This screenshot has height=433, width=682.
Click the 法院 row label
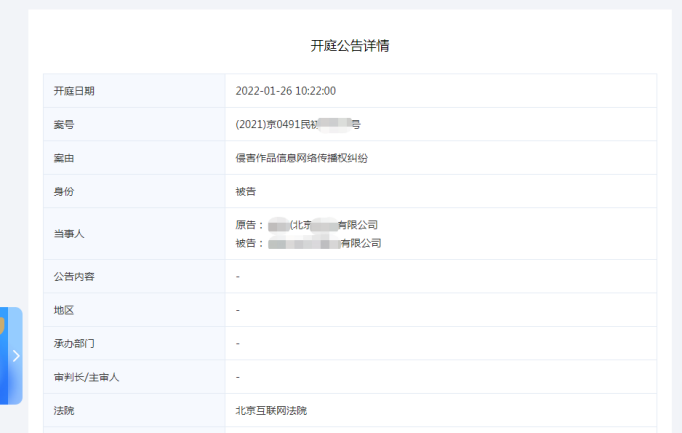(x=64, y=410)
